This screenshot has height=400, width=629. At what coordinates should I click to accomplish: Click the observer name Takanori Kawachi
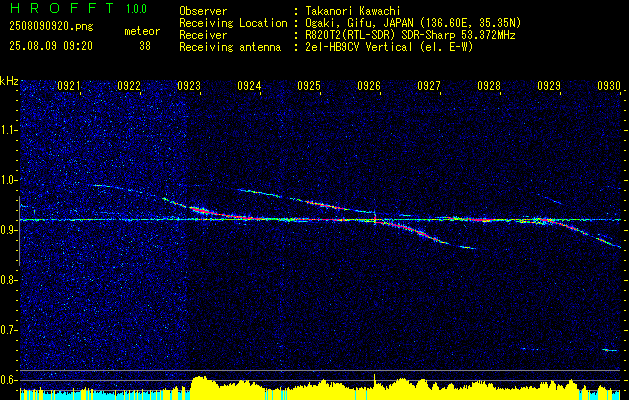click(x=353, y=11)
